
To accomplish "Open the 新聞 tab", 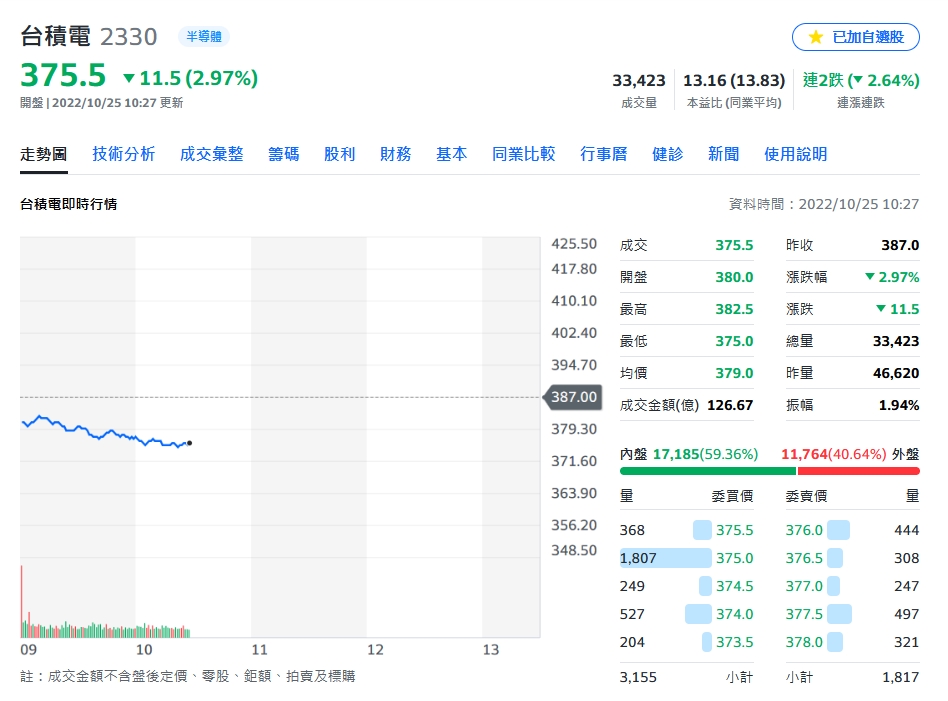I will [x=724, y=154].
